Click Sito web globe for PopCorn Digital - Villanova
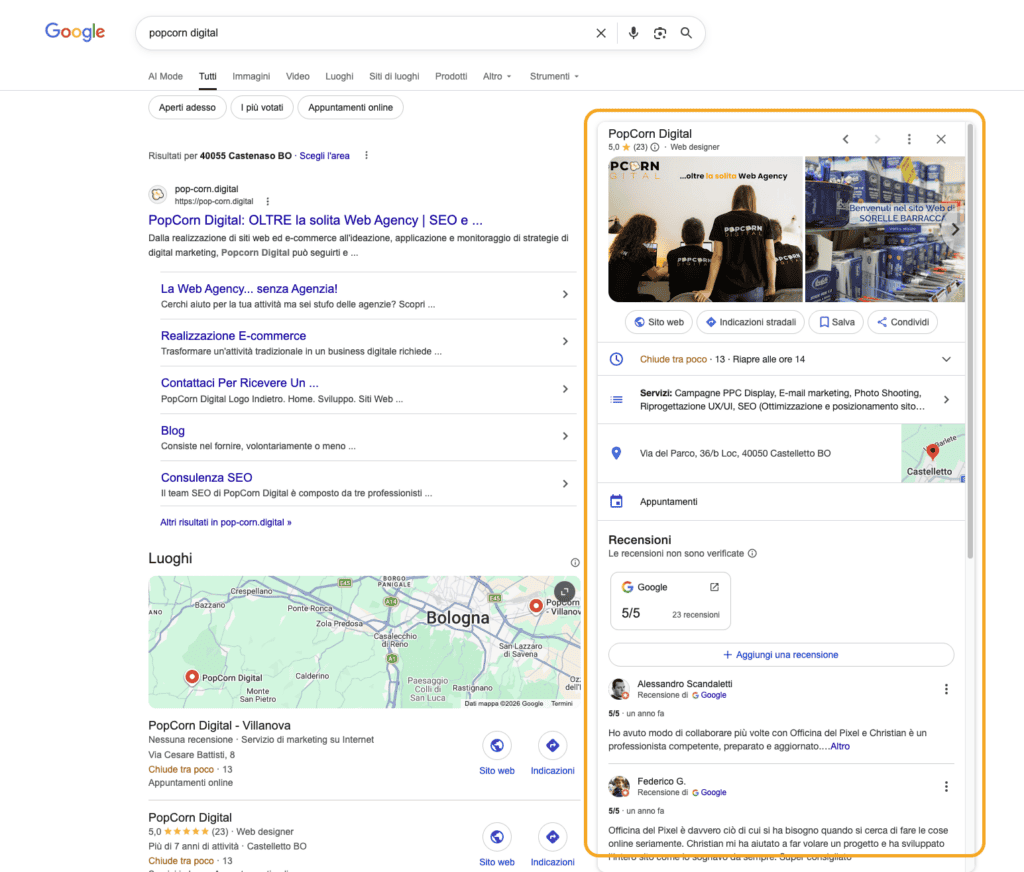The height and width of the screenshot is (872, 1024). [497, 745]
